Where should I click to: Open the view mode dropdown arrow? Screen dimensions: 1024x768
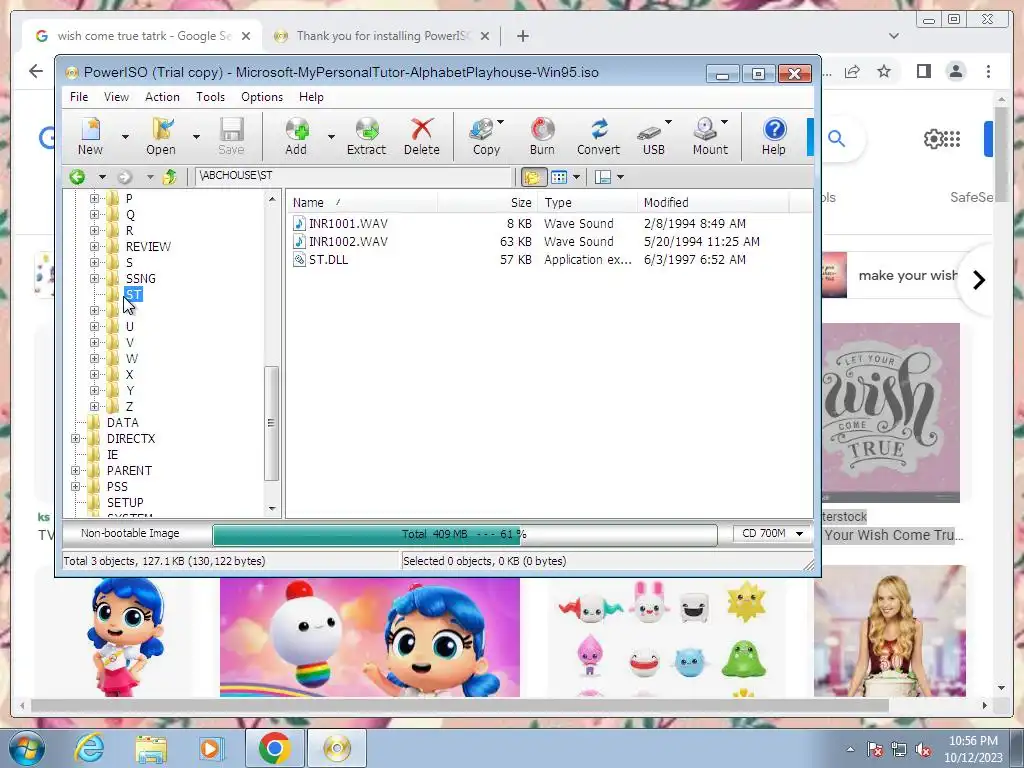click(x=576, y=177)
